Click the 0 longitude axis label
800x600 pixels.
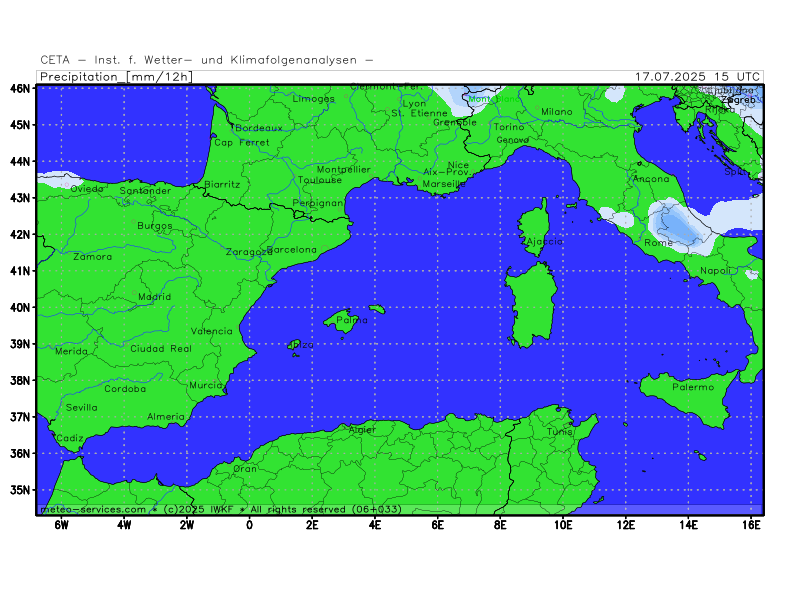[249, 525]
